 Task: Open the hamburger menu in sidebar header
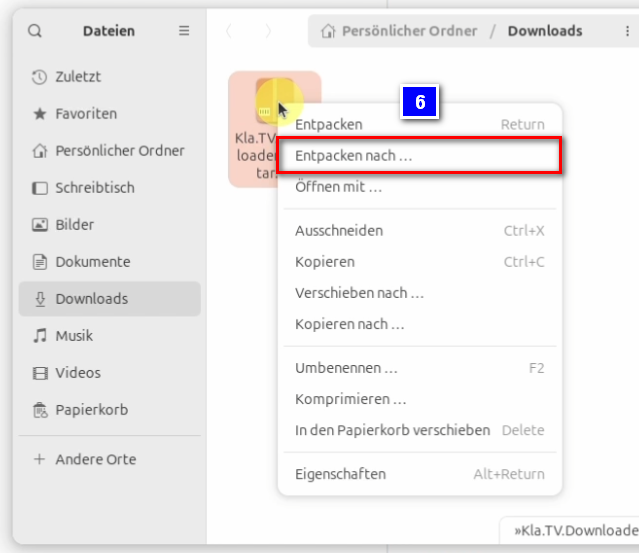click(x=184, y=31)
